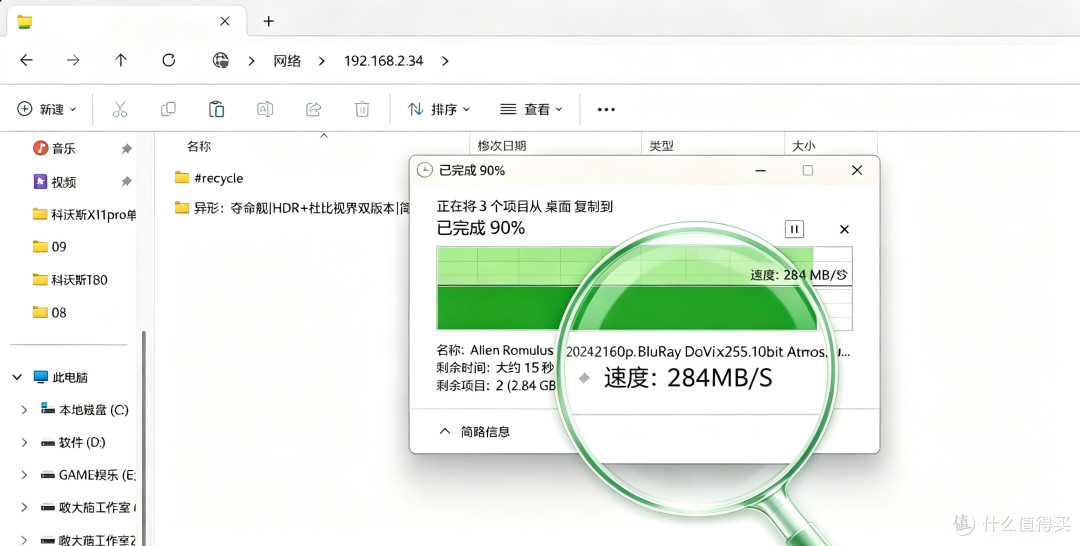Open a new tab with plus button

(269, 21)
